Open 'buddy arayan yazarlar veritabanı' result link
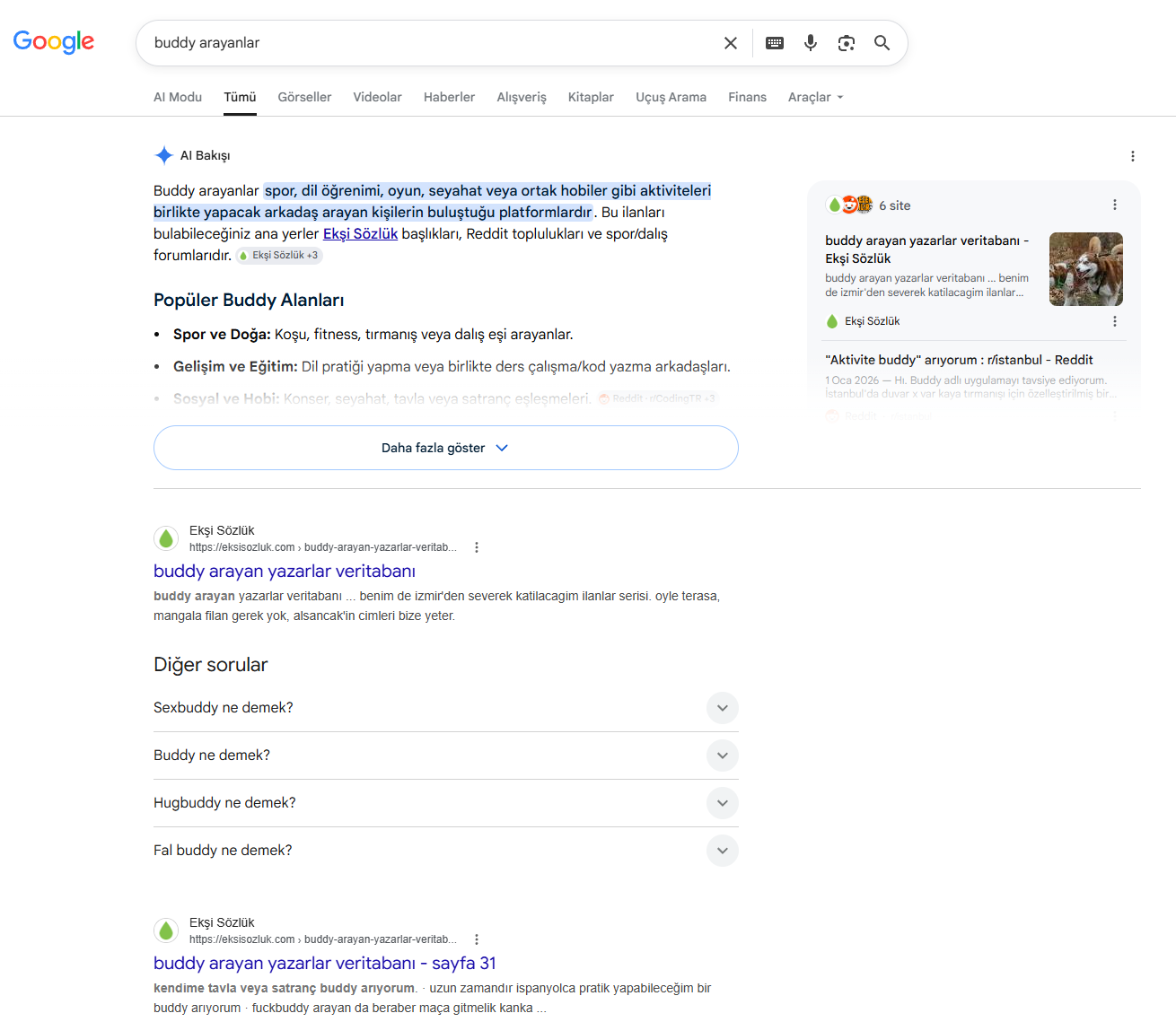Viewport: 1176px width, 1022px height. [285, 572]
